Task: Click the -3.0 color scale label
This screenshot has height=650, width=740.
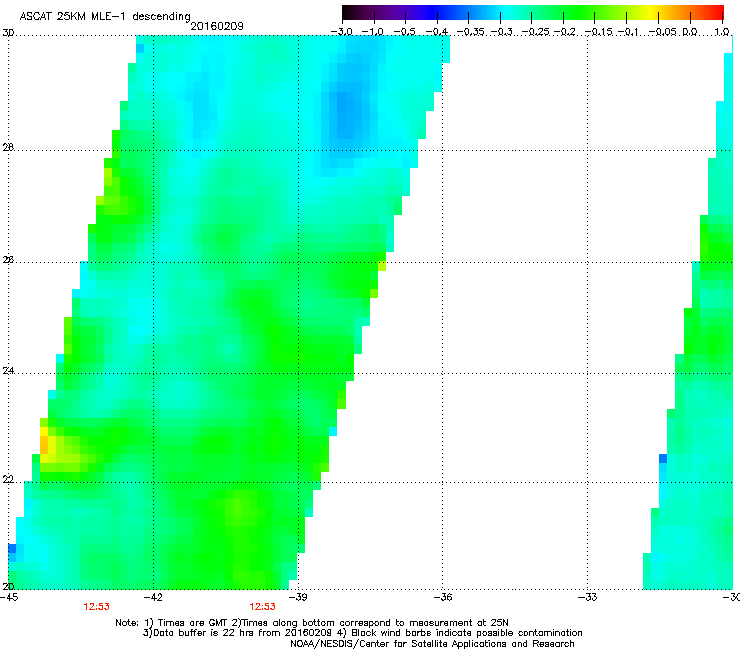Action: 341,32
